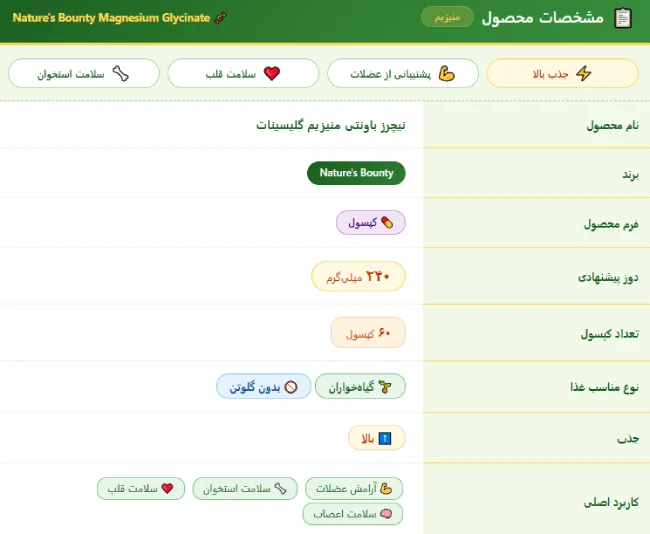Image resolution: width=650 pixels, height=534 pixels.
Task: Click the icon after Nature's Bounty Magnesium Glycinate
Action: point(221,18)
